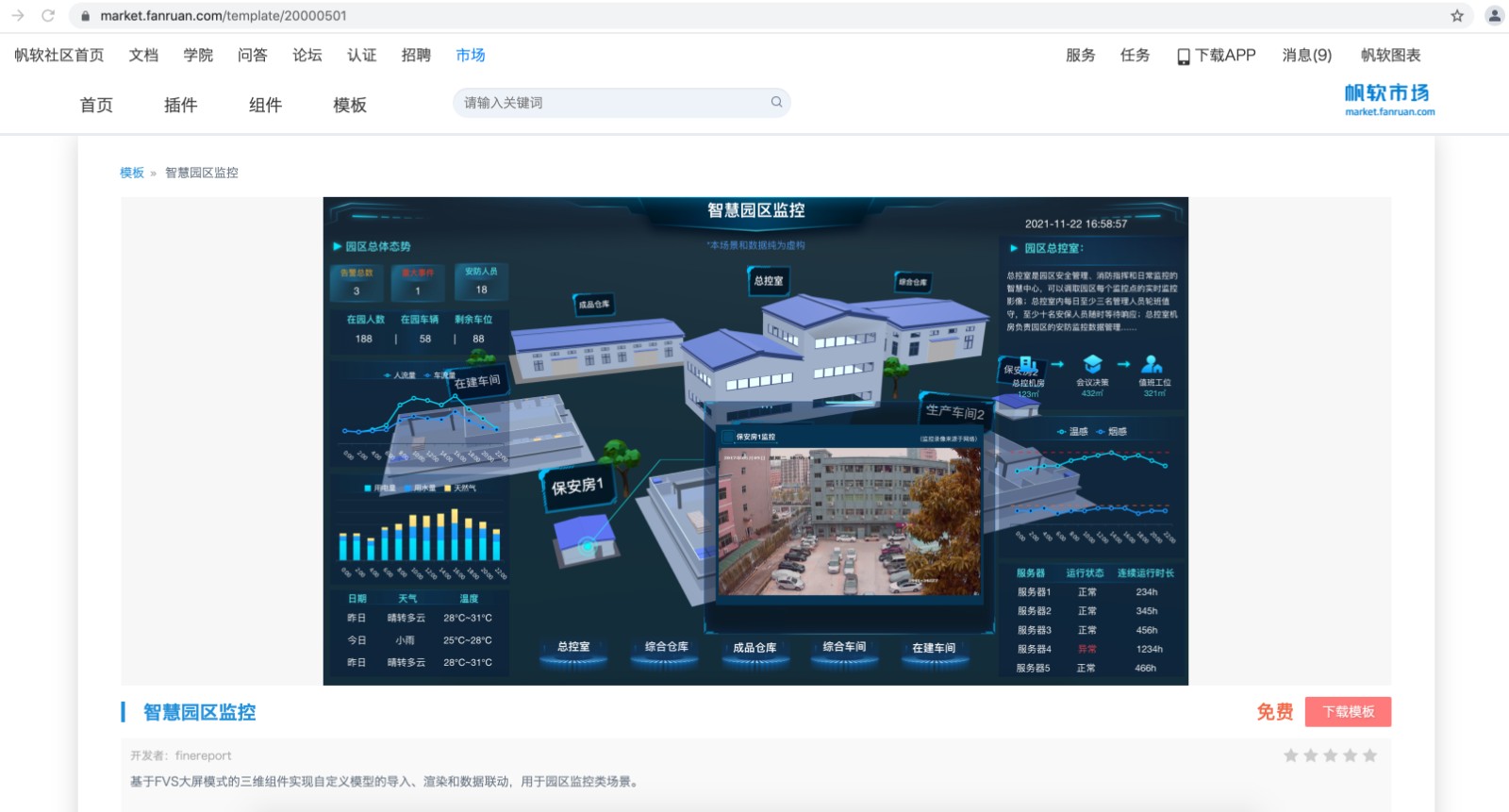The height and width of the screenshot is (812, 1509).
Task: Switch to the 模板 tab
Action: 350,105
